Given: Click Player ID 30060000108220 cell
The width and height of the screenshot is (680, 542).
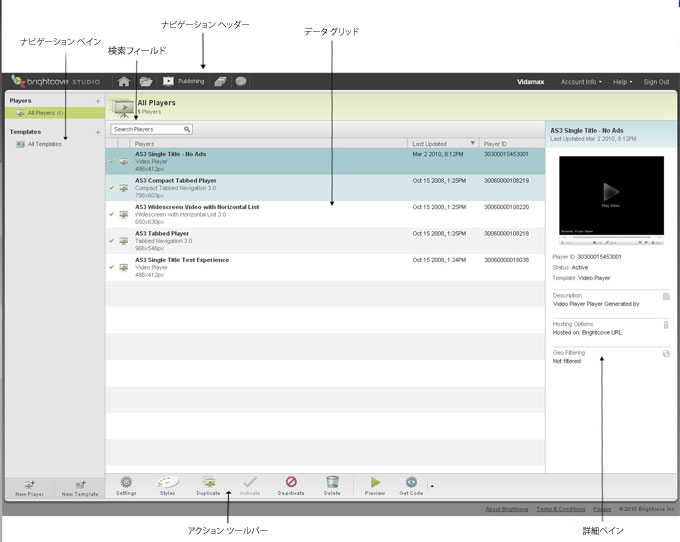Looking at the screenshot, I should pos(506,207).
